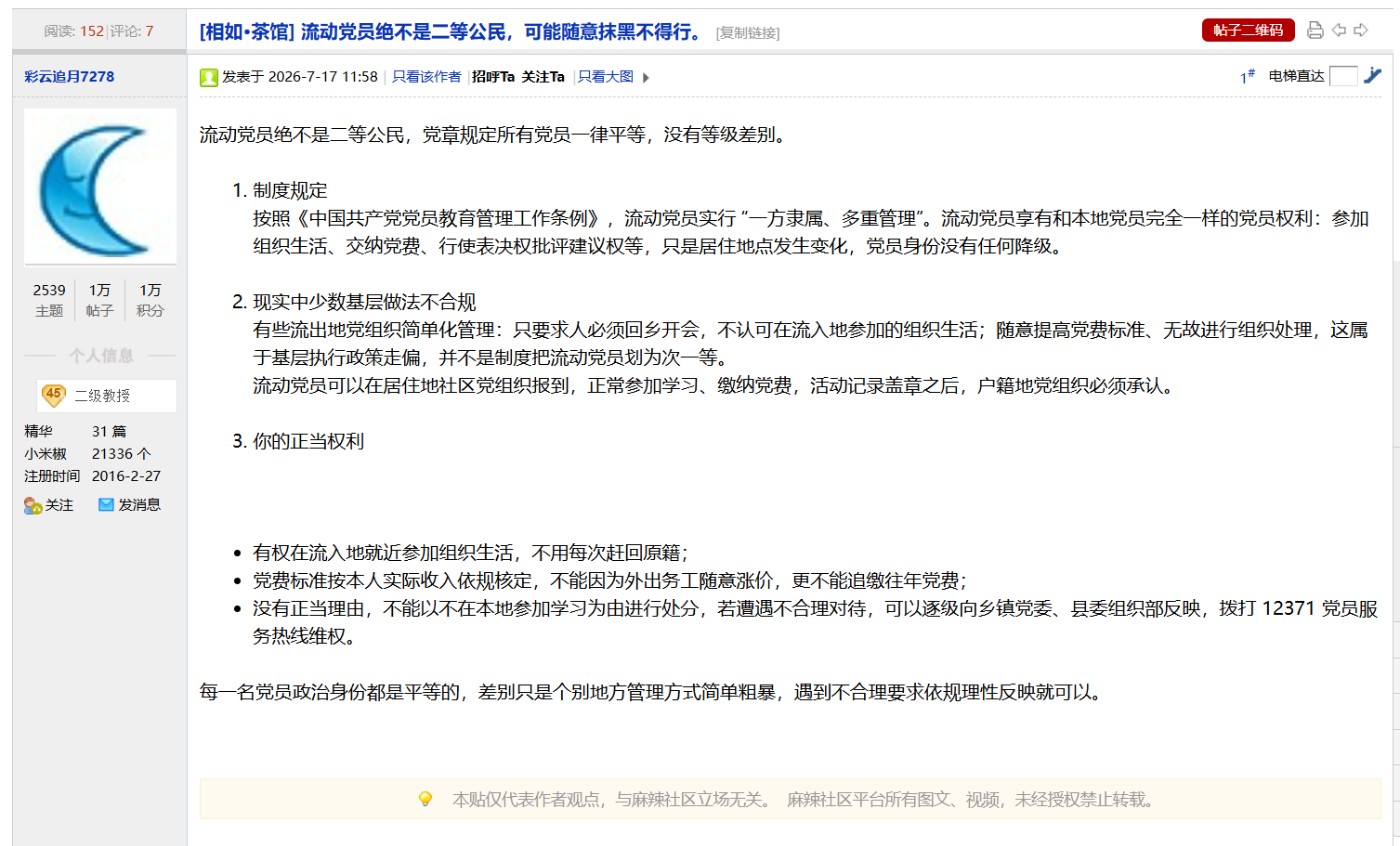The image size is (1400, 846).
Task: Click 招呼Ta to greet the author
Action: click(x=493, y=76)
